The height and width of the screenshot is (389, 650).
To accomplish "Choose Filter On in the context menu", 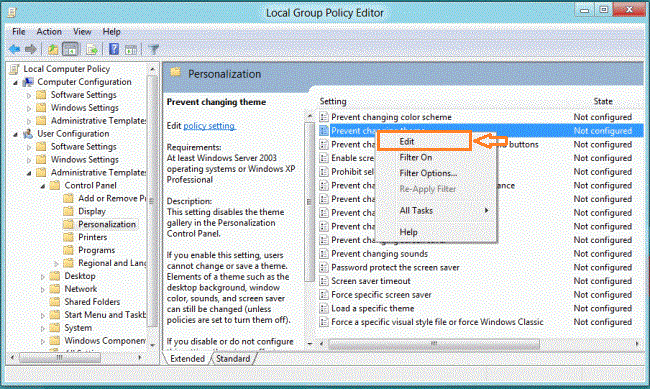I will click(436, 158).
